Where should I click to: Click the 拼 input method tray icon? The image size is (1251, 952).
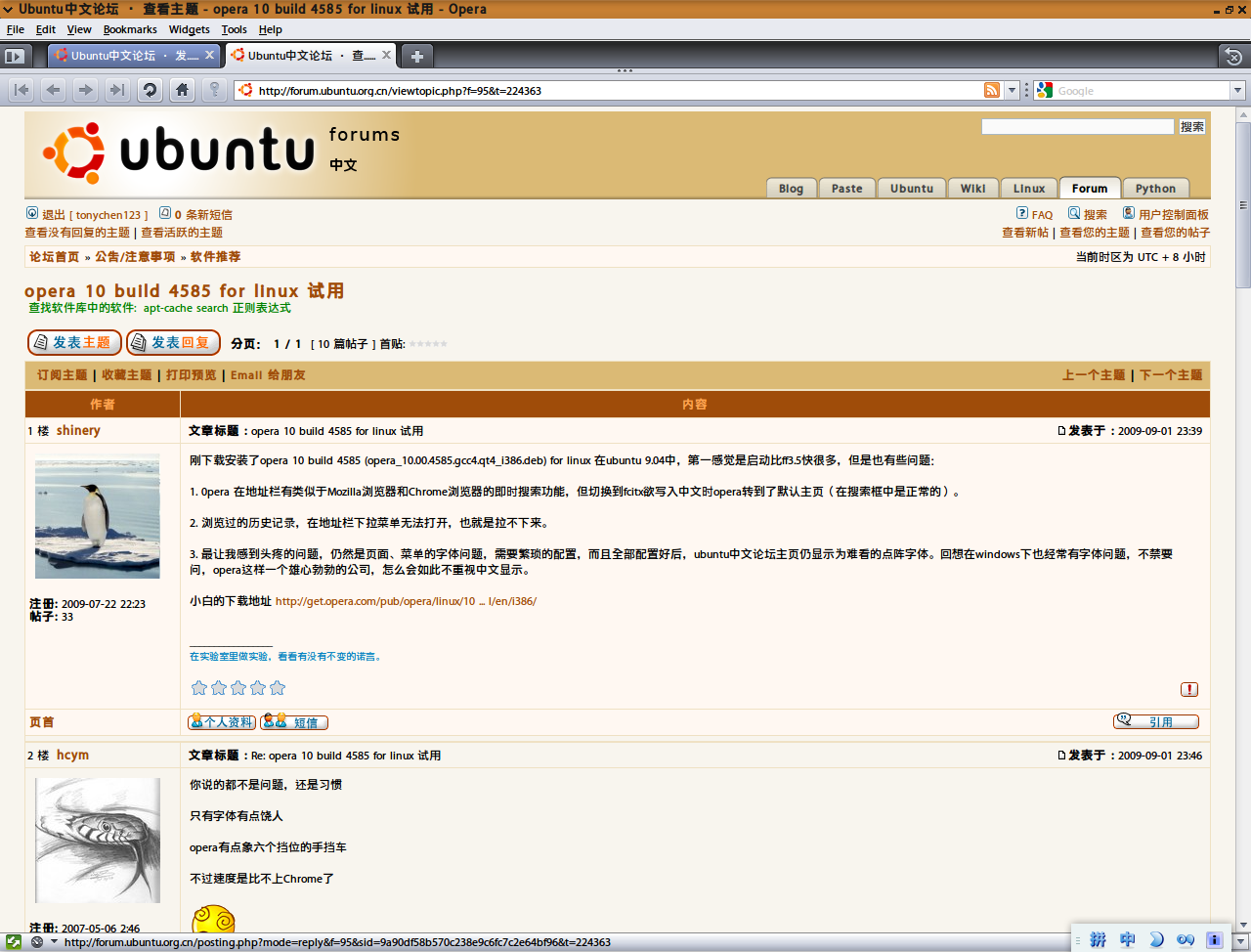coord(1099,939)
